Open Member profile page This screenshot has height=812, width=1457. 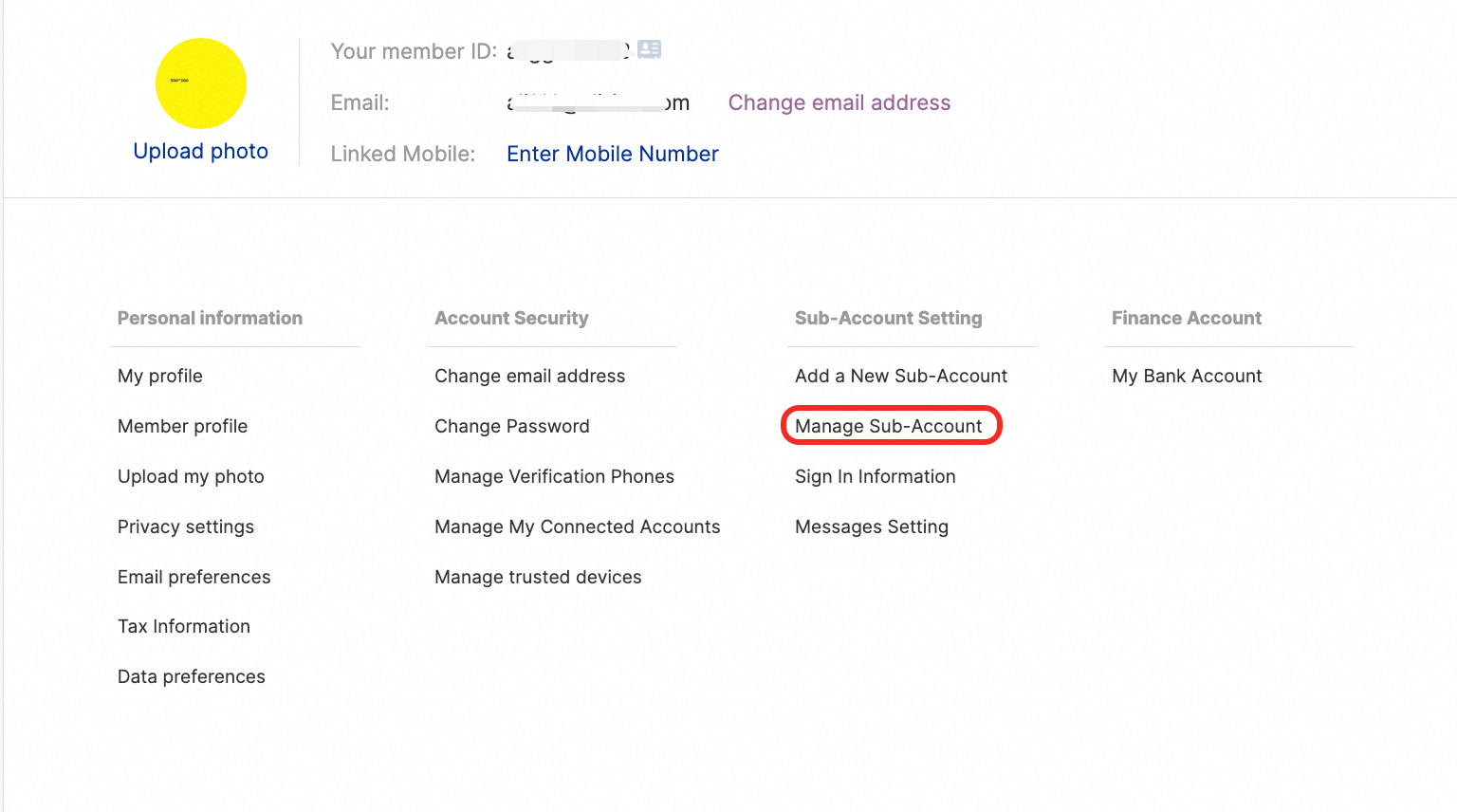(182, 426)
